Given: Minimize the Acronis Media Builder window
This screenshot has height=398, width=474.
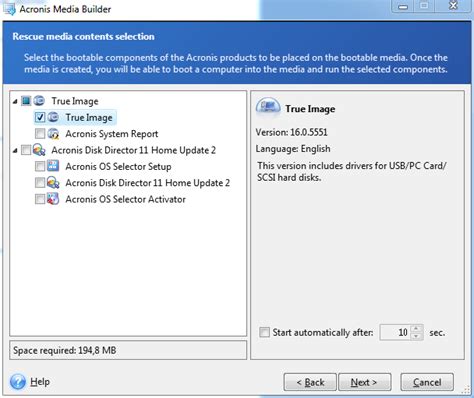Looking at the screenshot, I should (403, 6).
